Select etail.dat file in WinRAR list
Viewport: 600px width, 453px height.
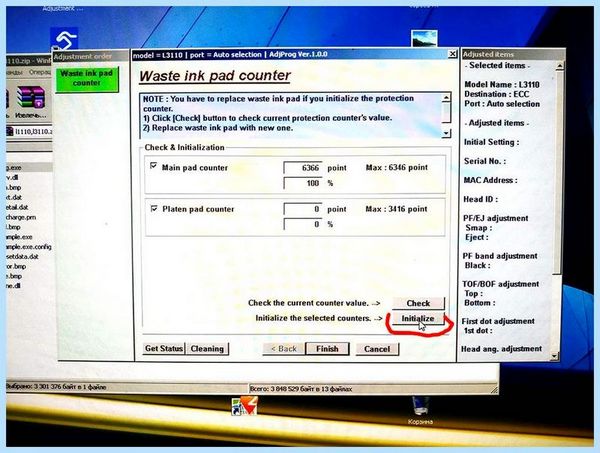[x=17, y=207]
